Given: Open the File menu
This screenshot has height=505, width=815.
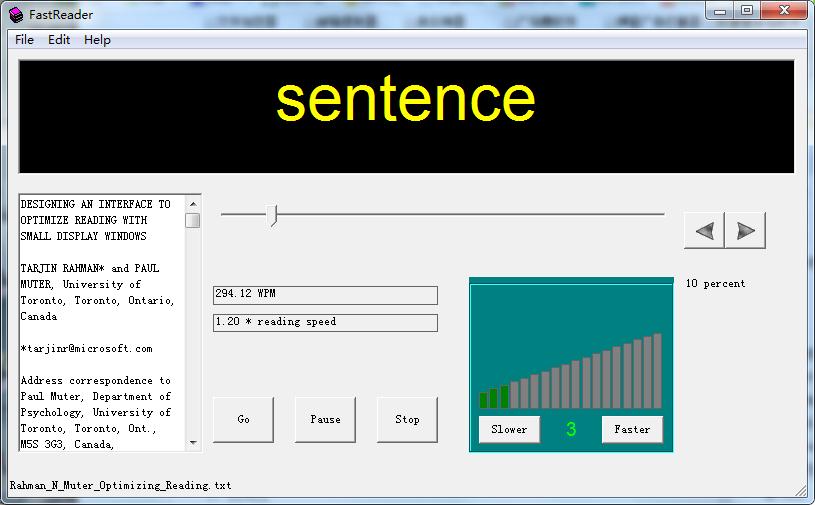Looking at the screenshot, I should click(24, 40).
